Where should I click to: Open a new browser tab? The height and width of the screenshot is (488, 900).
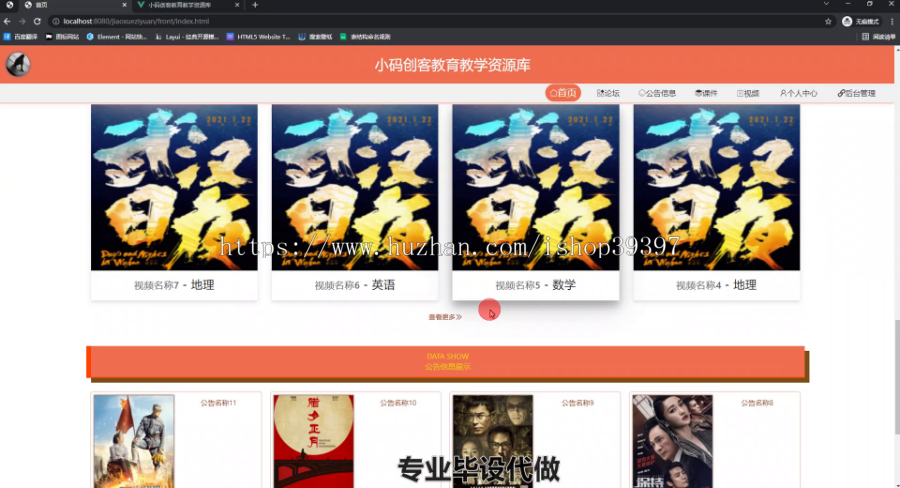(255, 5)
